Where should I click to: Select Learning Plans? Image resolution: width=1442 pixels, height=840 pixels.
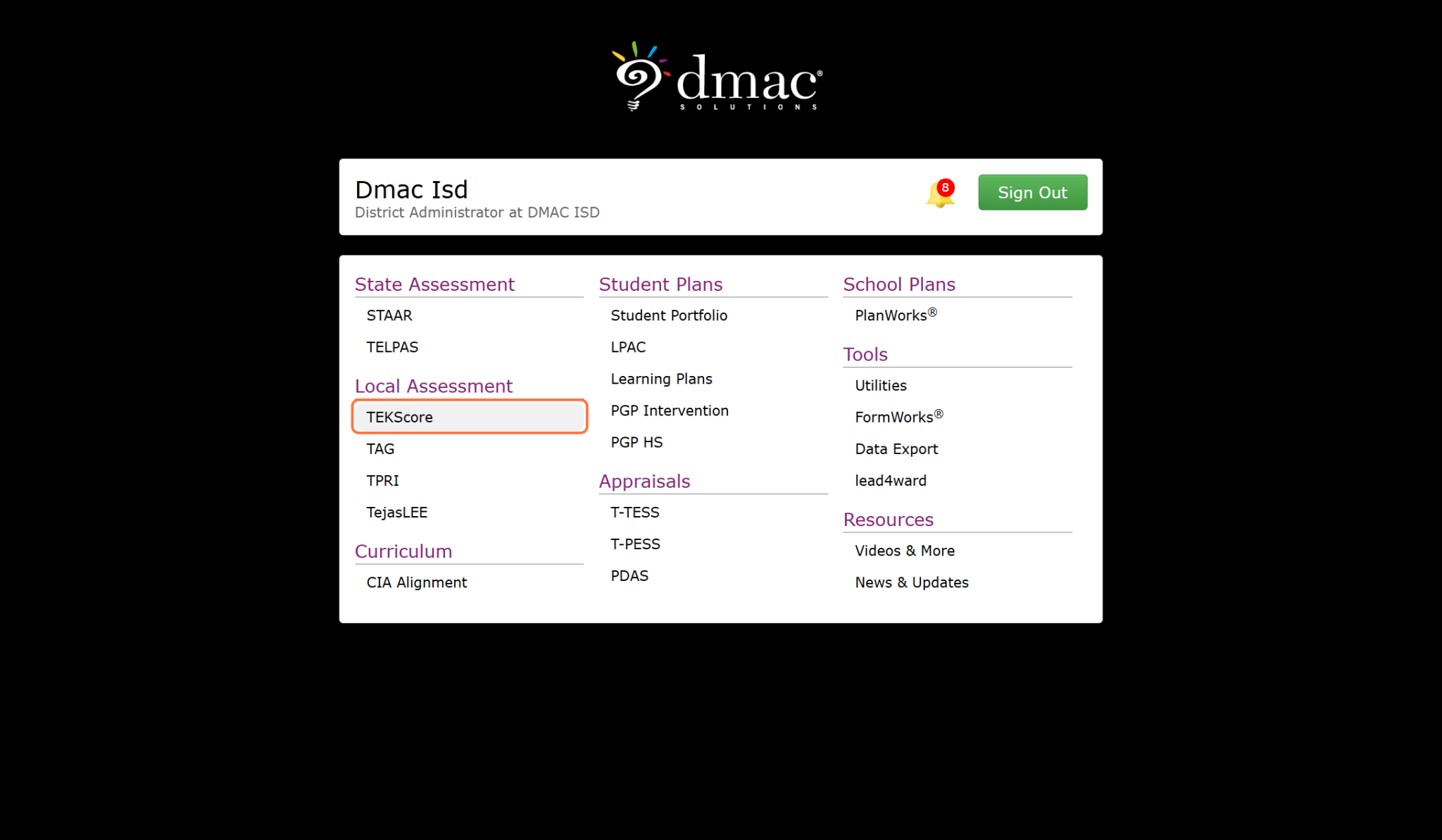tap(661, 379)
